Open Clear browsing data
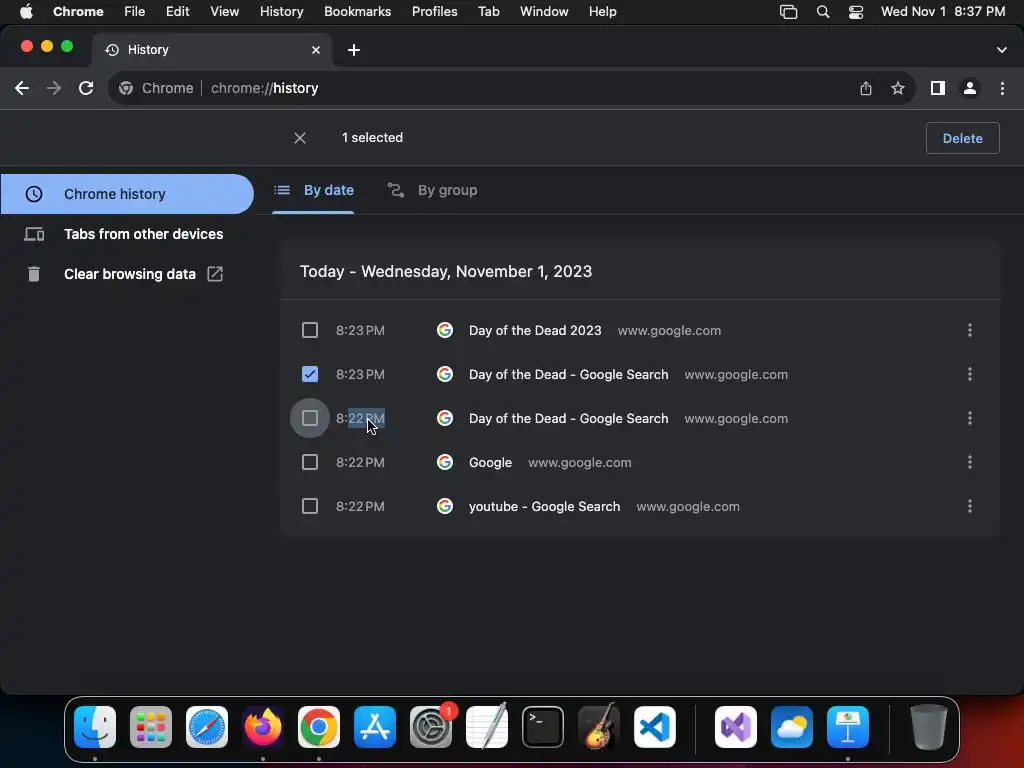The image size is (1024, 768). point(129,274)
